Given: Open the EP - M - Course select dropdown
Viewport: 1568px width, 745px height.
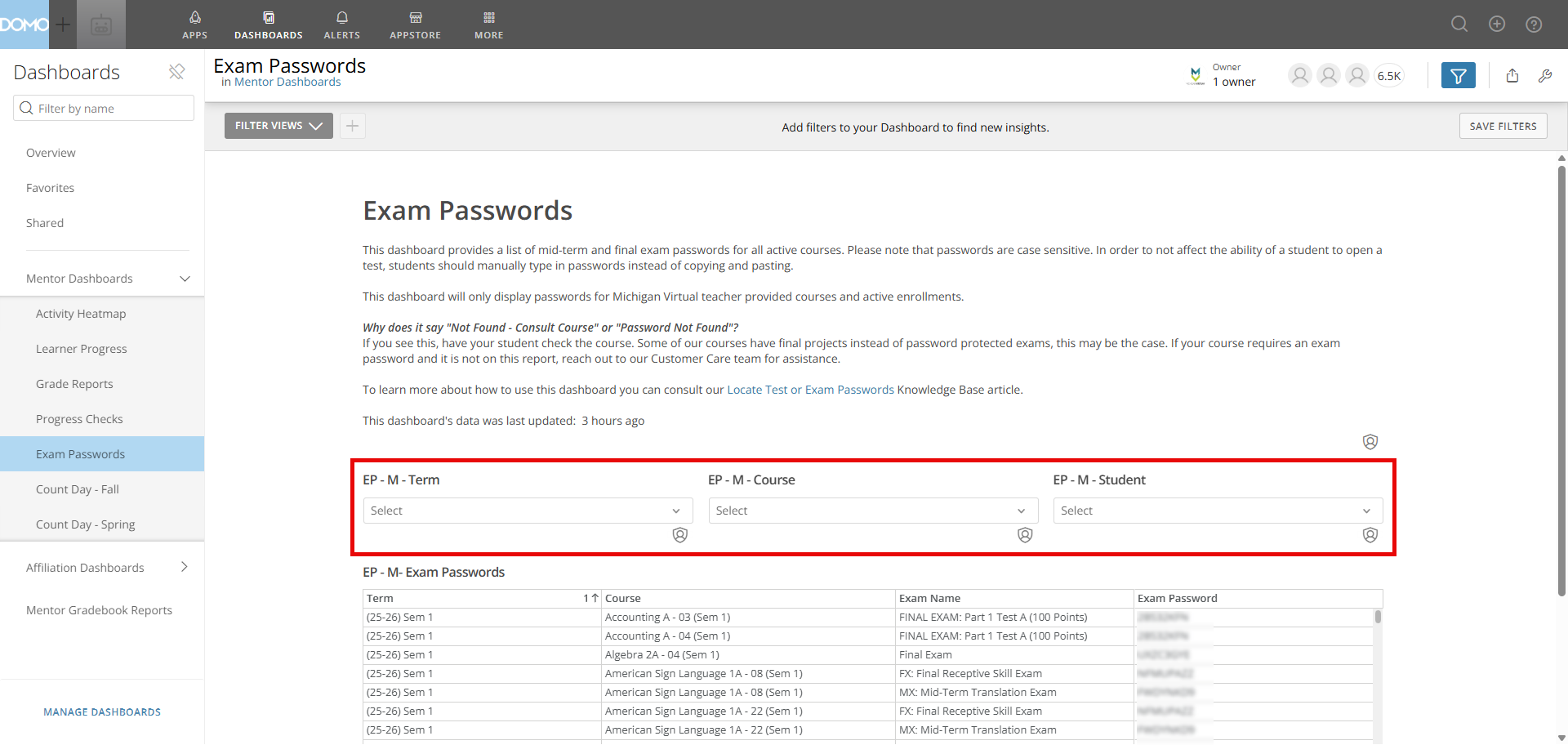Looking at the screenshot, I should coord(873,511).
